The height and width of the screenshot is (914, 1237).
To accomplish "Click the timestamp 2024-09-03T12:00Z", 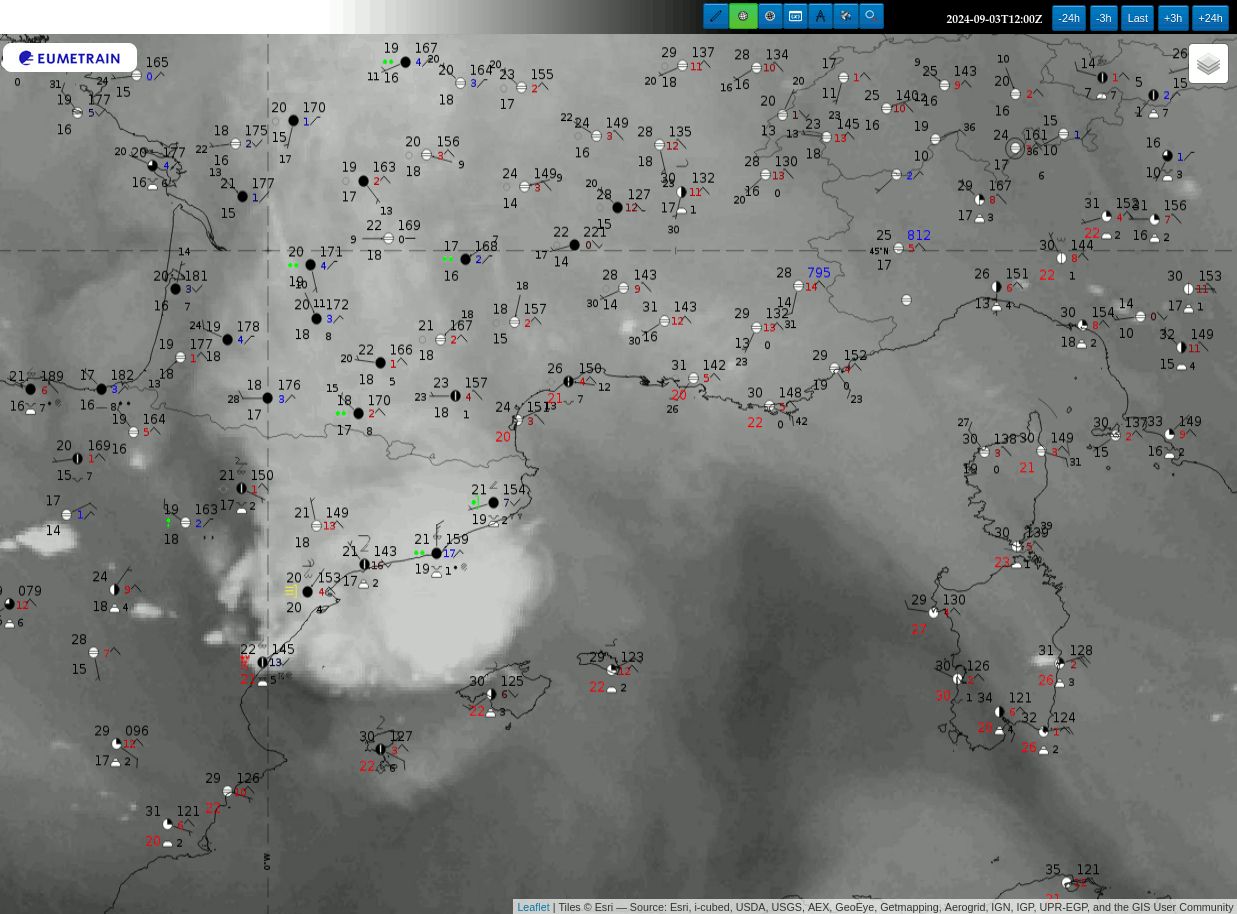I will click(x=994, y=19).
